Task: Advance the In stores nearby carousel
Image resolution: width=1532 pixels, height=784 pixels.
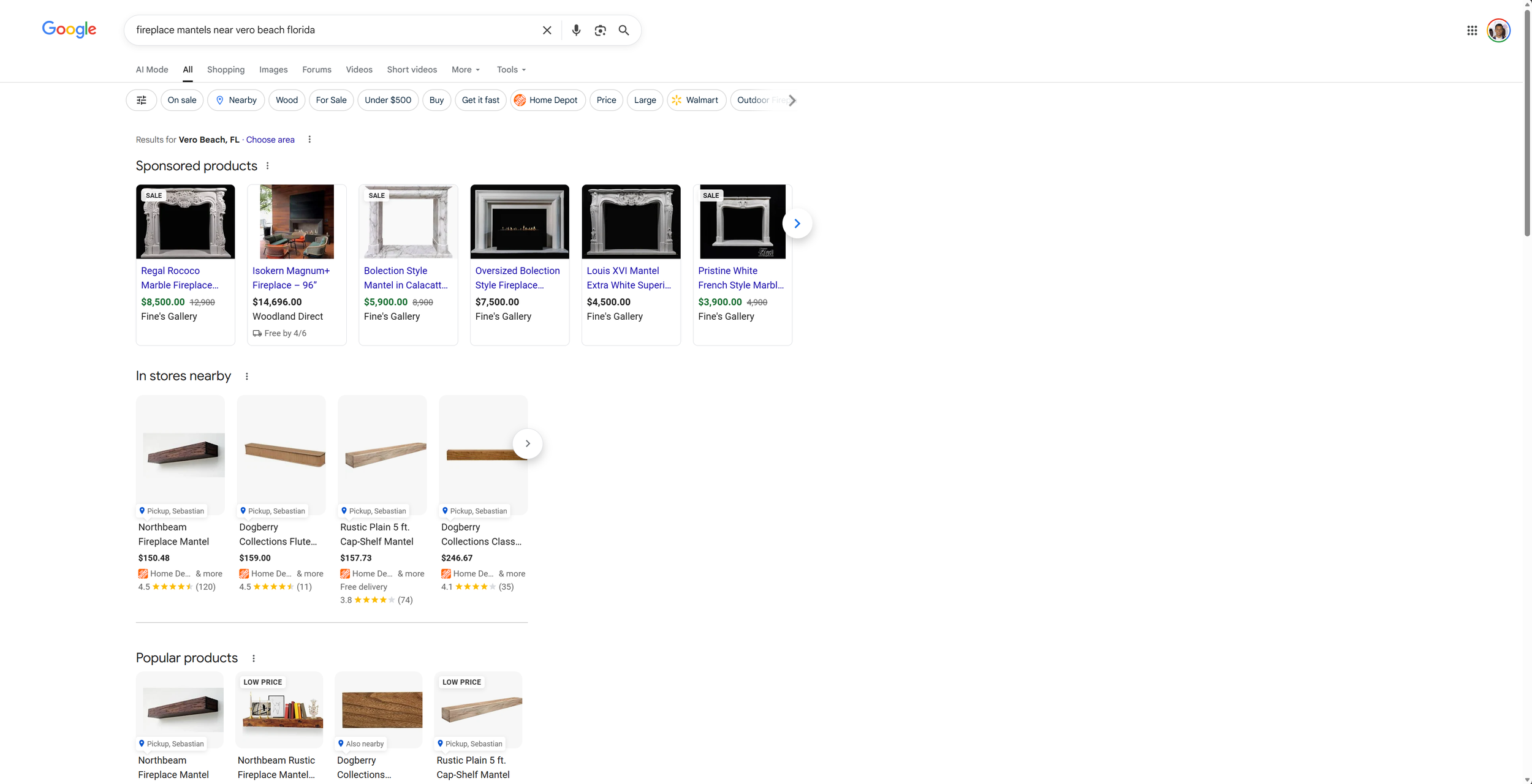Action: coord(527,443)
